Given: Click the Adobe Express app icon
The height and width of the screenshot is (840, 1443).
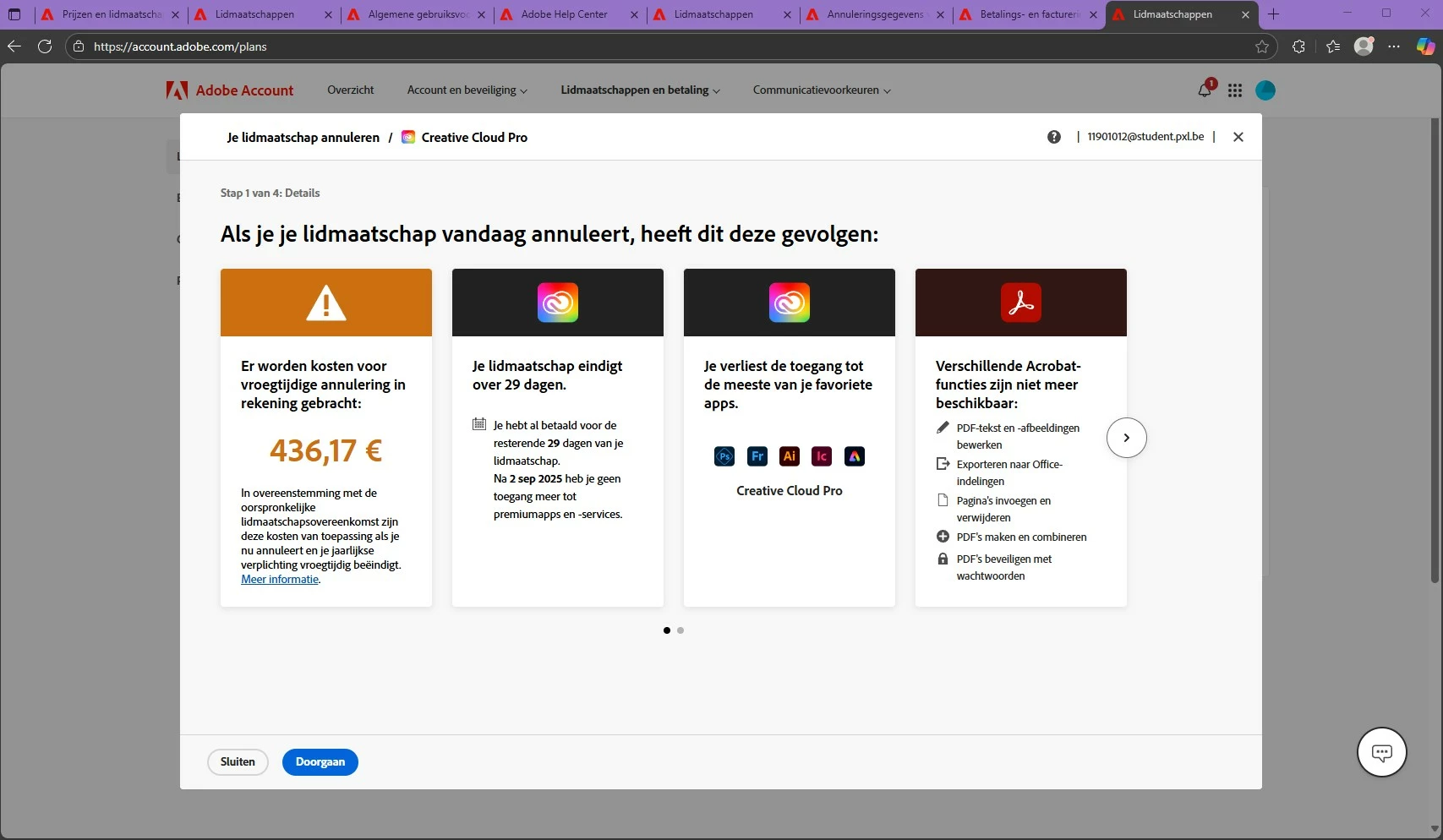Looking at the screenshot, I should (x=855, y=456).
